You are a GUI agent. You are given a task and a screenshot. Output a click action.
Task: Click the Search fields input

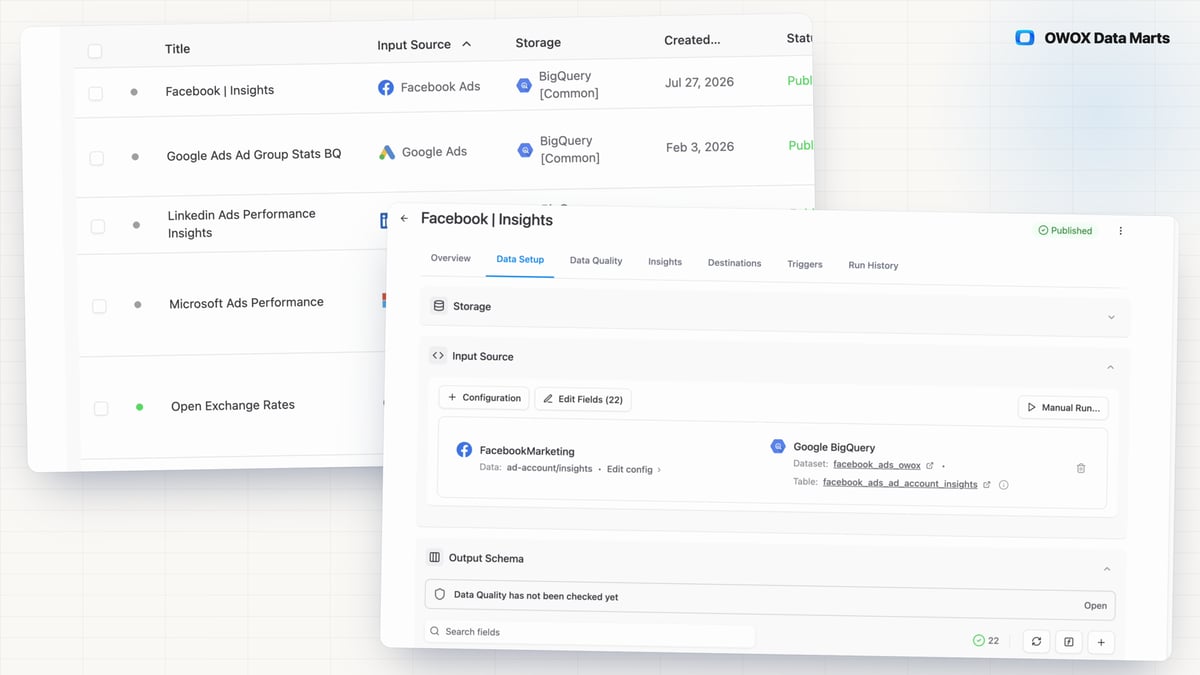pos(589,632)
